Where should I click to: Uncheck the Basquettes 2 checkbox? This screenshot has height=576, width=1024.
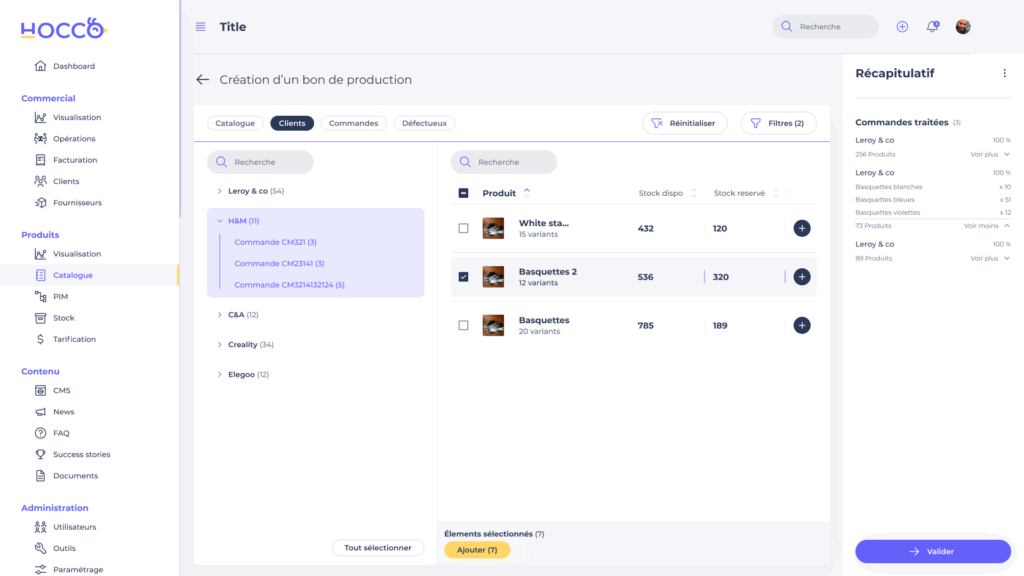463,277
